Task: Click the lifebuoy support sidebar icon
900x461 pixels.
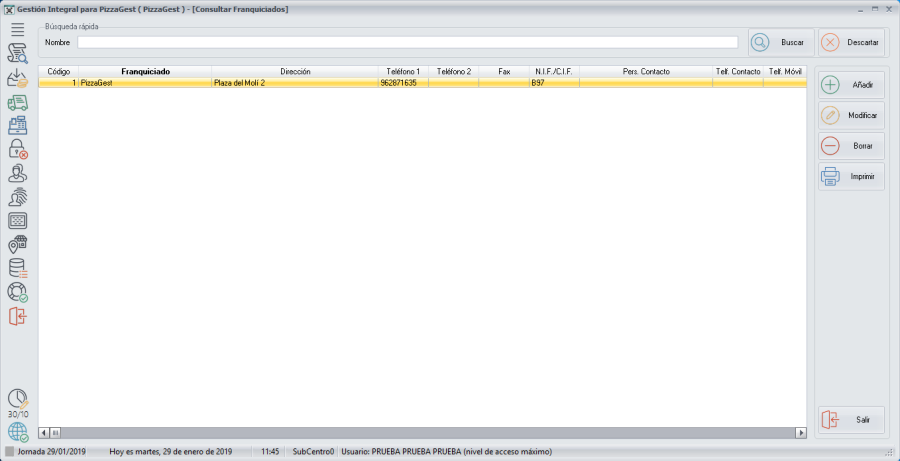Action: [17, 292]
